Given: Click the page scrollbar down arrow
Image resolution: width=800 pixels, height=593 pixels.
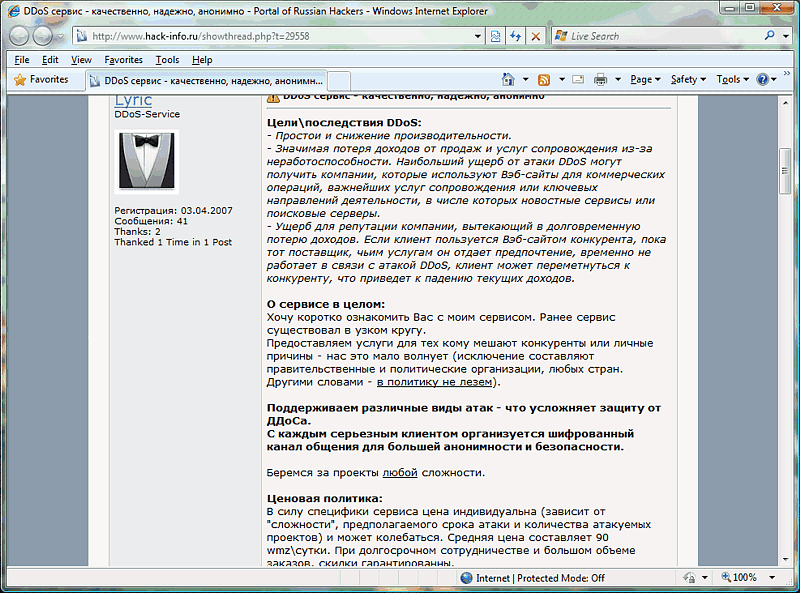Looking at the screenshot, I should [785, 559].
